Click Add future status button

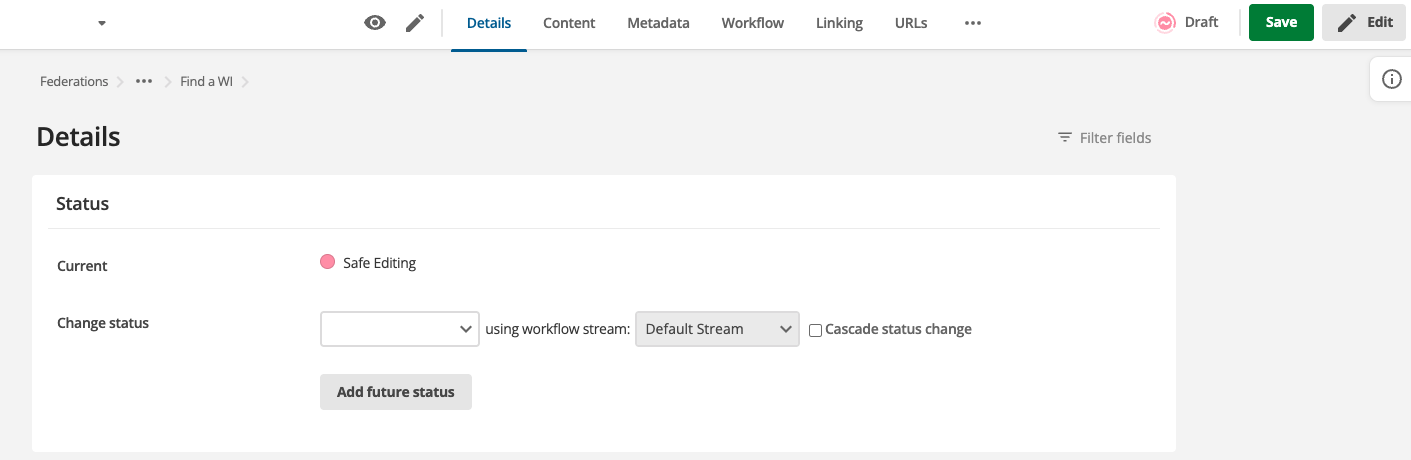pyautogui.click(x=395, y=392)
